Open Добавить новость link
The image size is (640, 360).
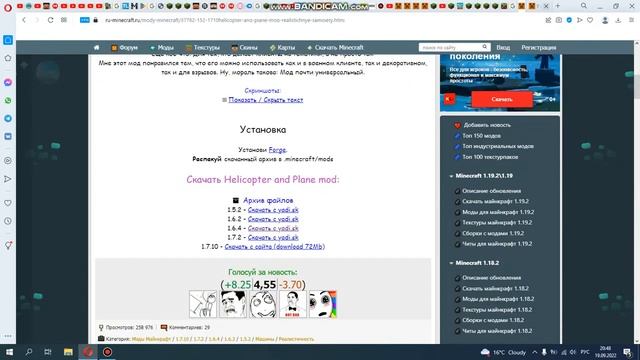[487, 125]
